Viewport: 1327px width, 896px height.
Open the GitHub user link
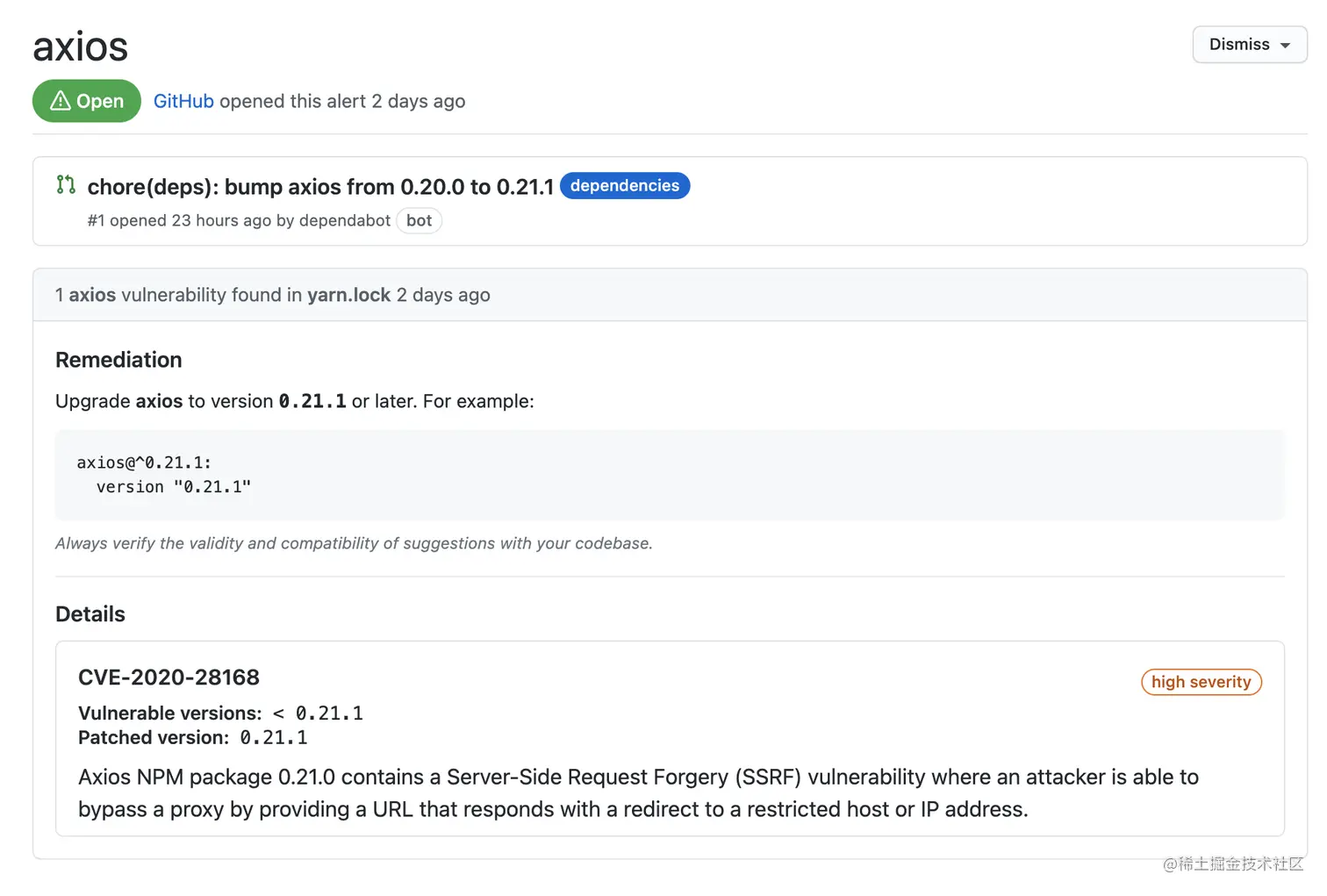coord(183,101)
